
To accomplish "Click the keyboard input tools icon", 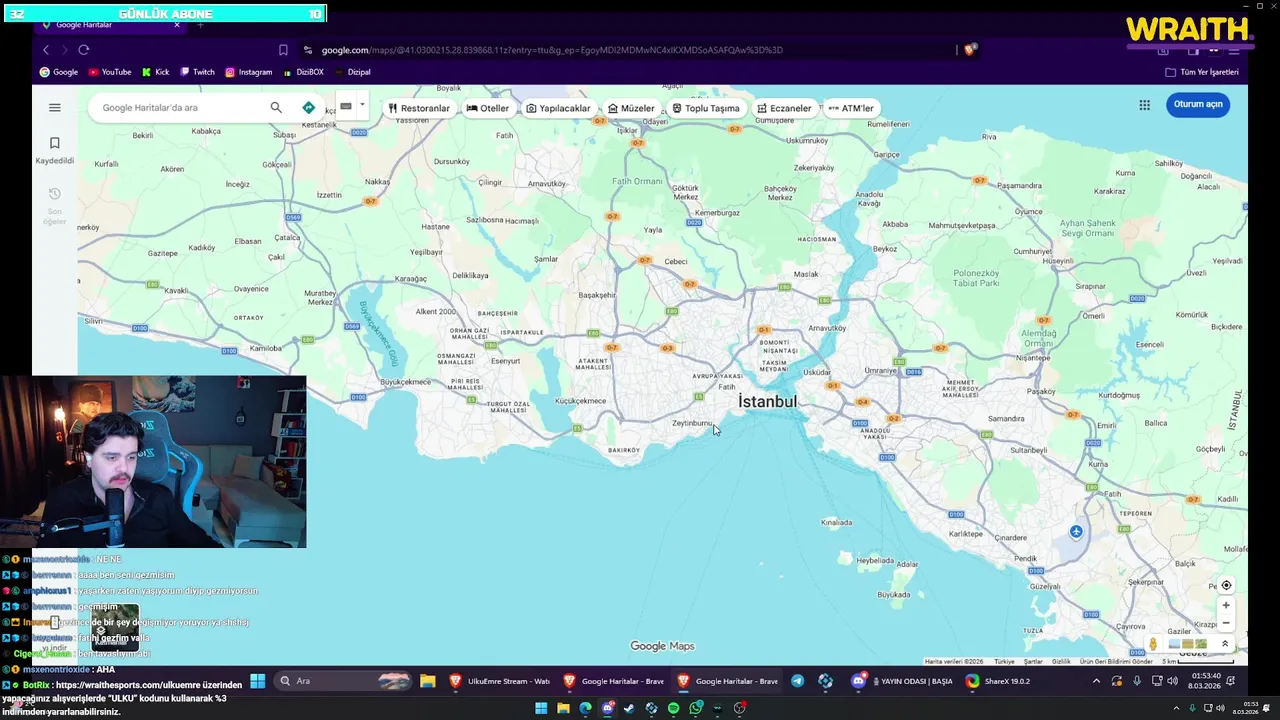I will 346,106.
